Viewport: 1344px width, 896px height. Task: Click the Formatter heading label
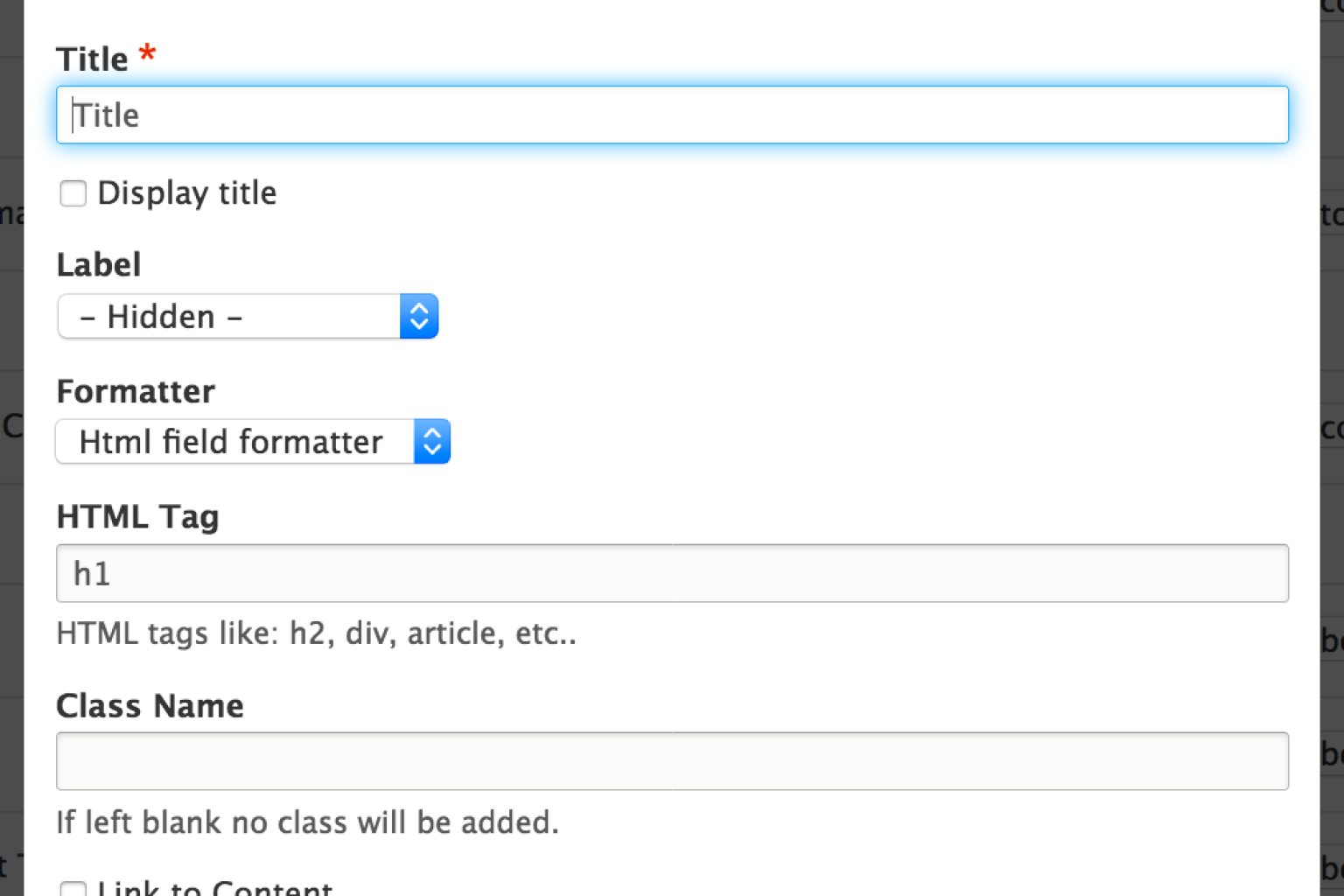click(136, 391)
